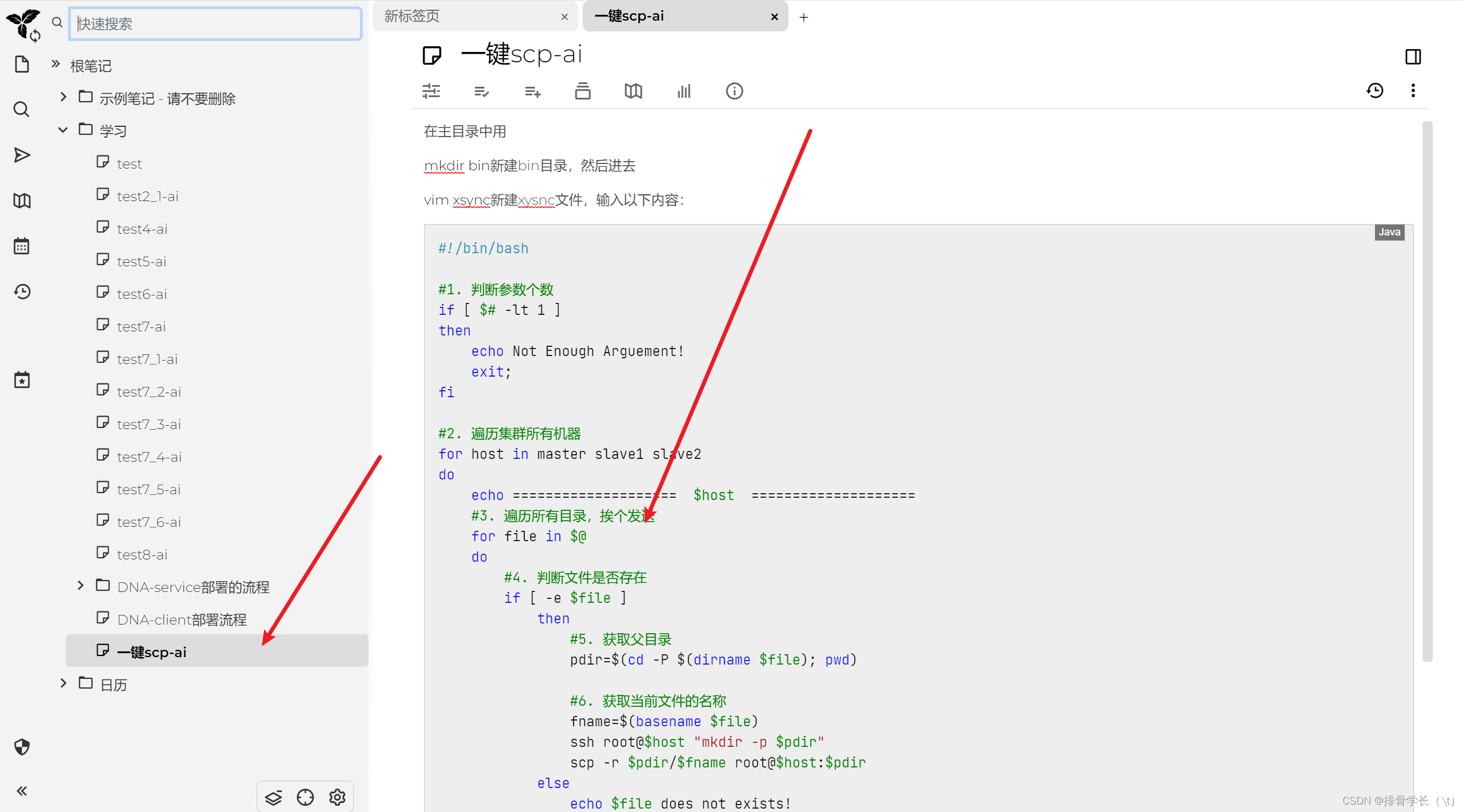Viewport: 1463px width, 812px height.
Task: Open 根笔记 root note
Action: coord(91,66)
